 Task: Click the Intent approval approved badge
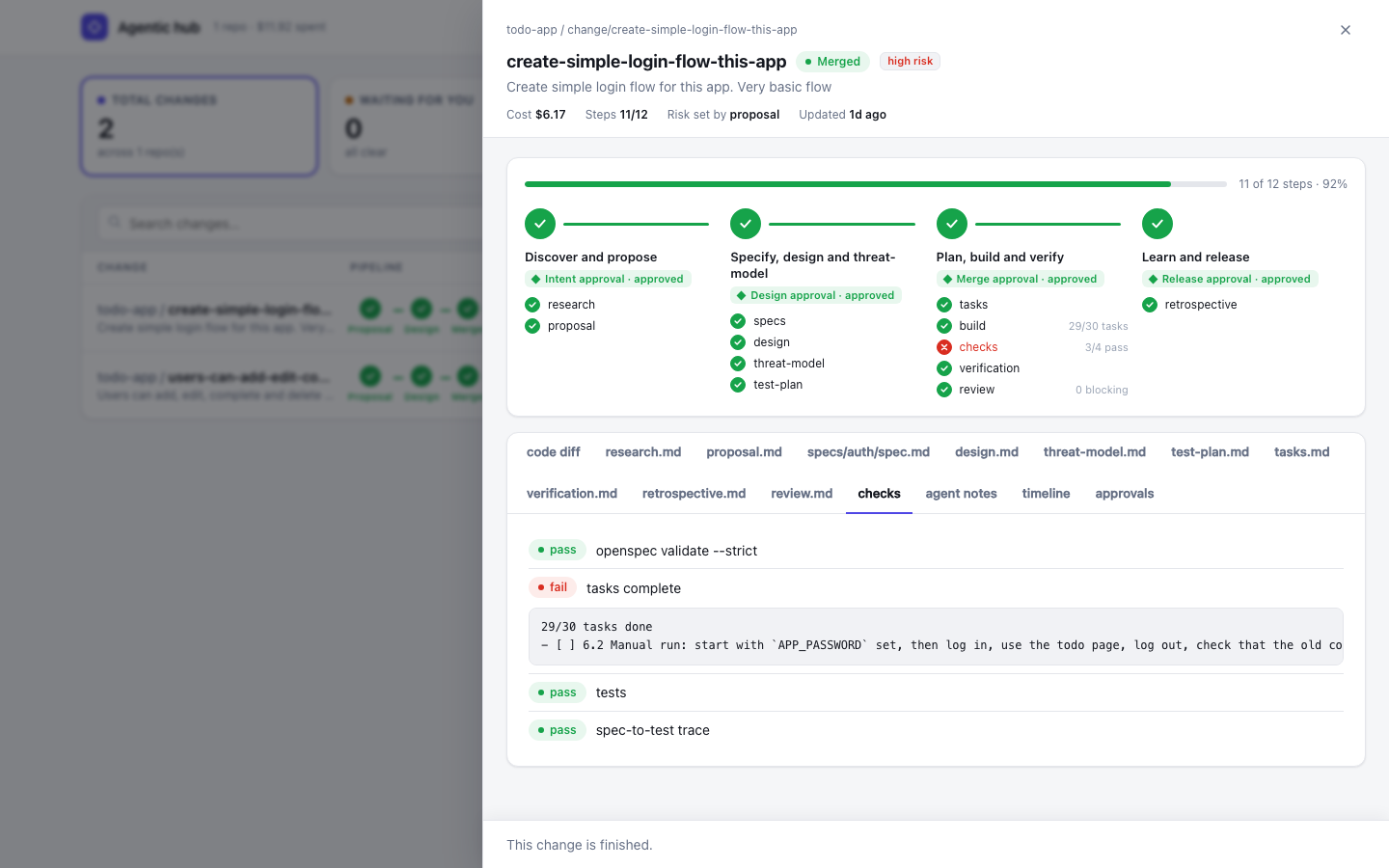(x=608, y=279)
